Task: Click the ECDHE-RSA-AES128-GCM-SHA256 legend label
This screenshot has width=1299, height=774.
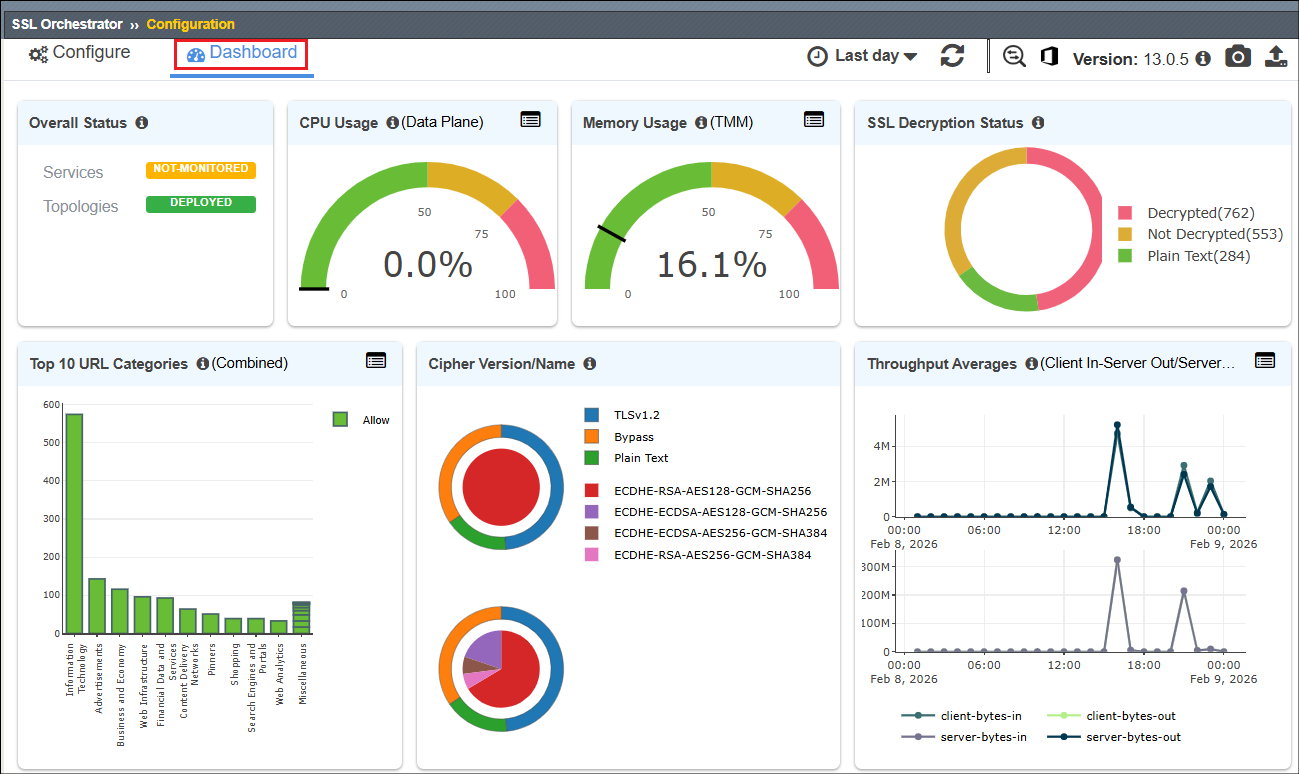Action: point(713,491)
